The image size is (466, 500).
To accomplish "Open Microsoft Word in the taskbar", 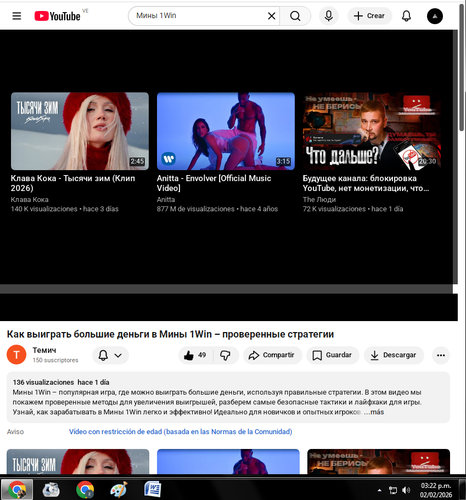I will (x=153, y=489).
